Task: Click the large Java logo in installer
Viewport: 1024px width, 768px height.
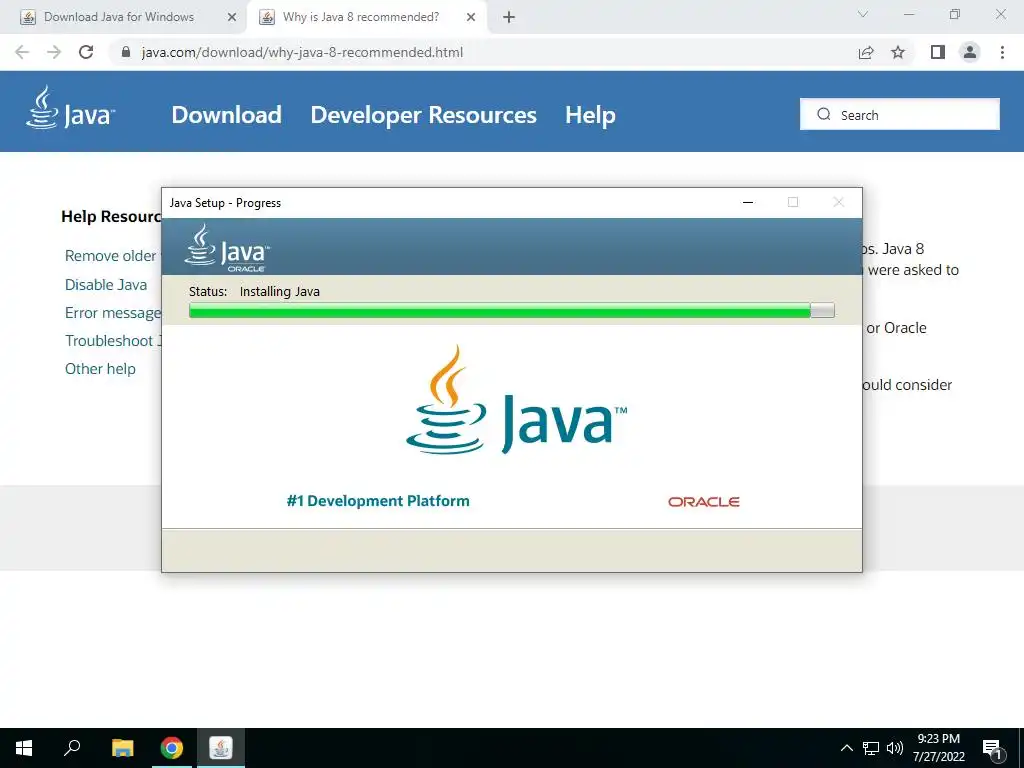Action: [516, 400]
